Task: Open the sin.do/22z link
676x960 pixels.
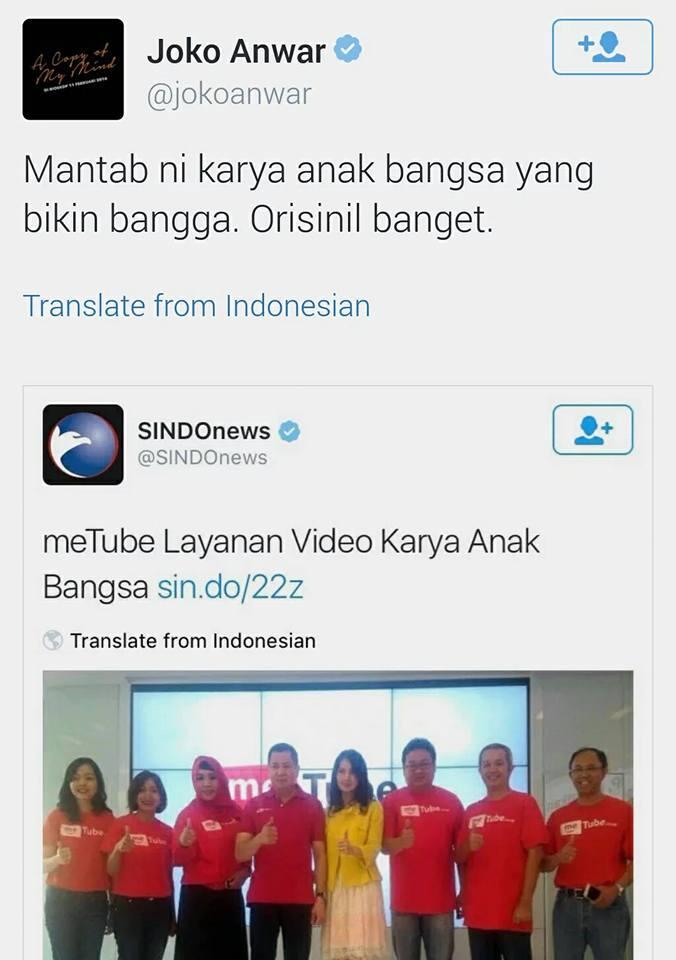Action: (x=230, y=587)
